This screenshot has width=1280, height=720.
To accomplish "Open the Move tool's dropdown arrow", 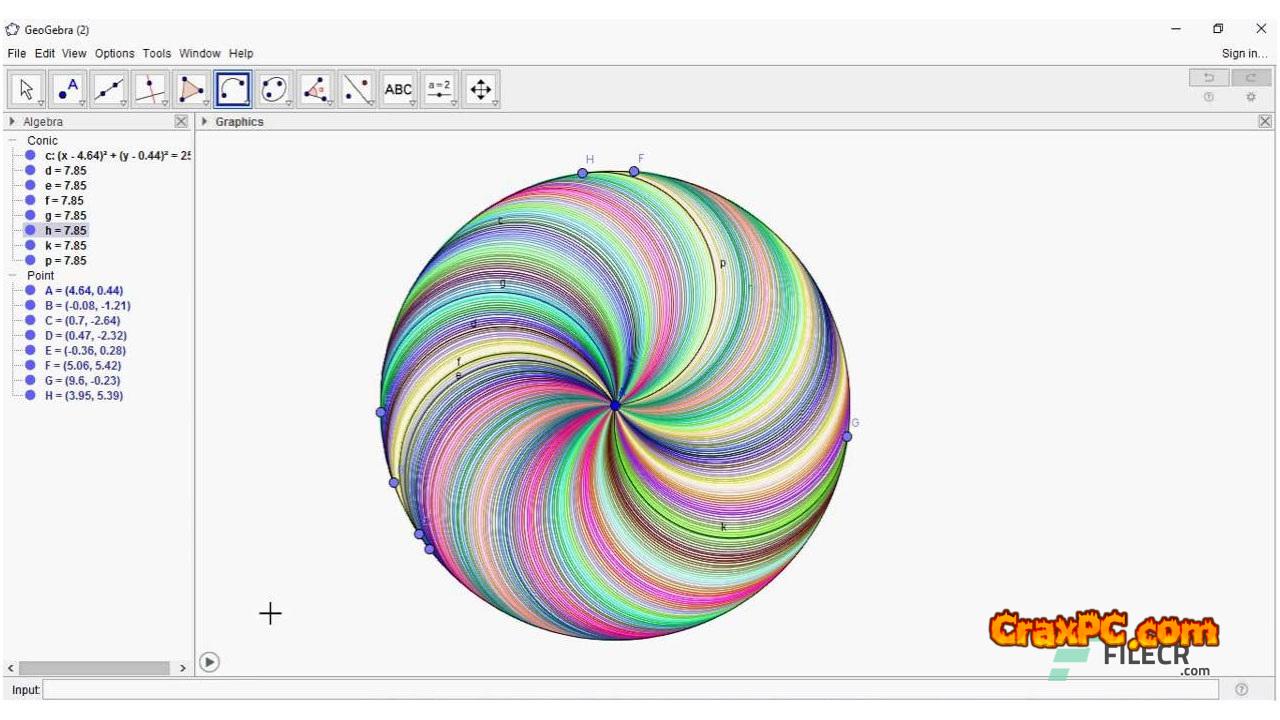I will [x=41, y=103].
